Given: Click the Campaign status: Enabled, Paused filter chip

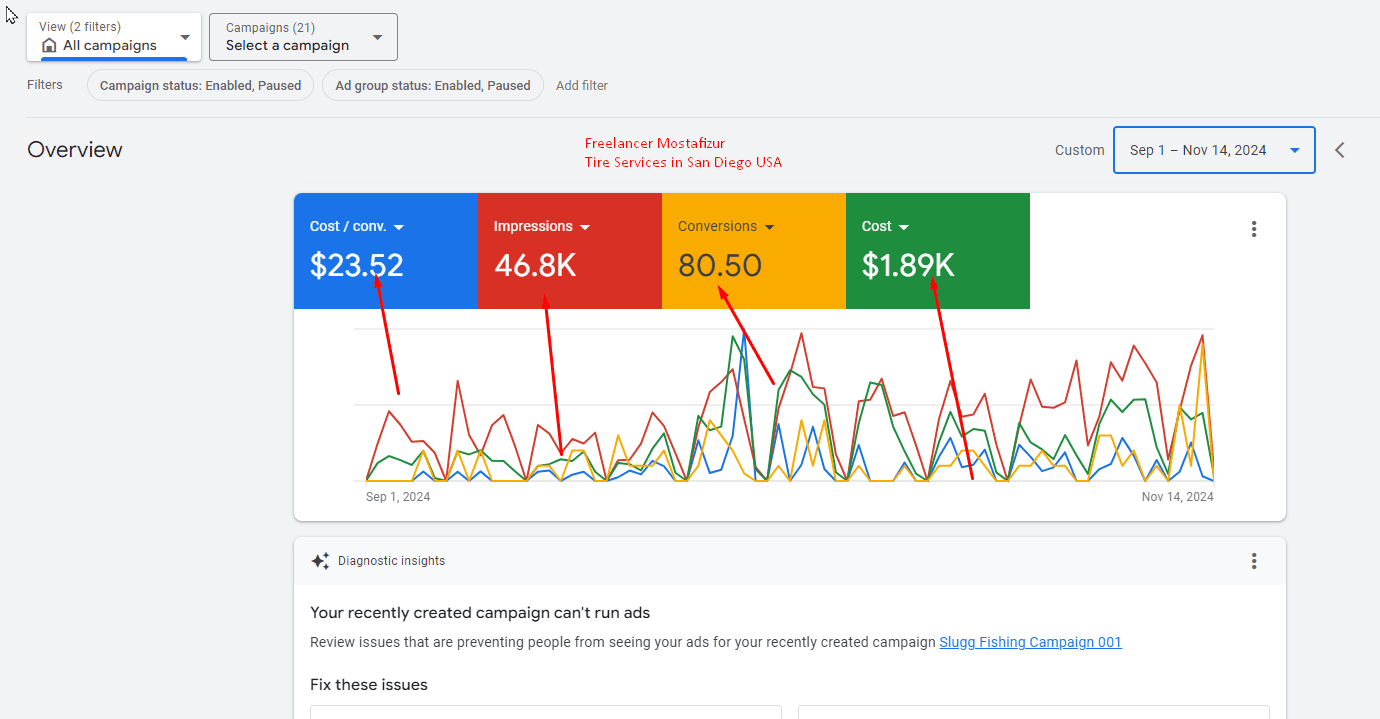Looking at the screenshot, I should [x=200, y=85].
